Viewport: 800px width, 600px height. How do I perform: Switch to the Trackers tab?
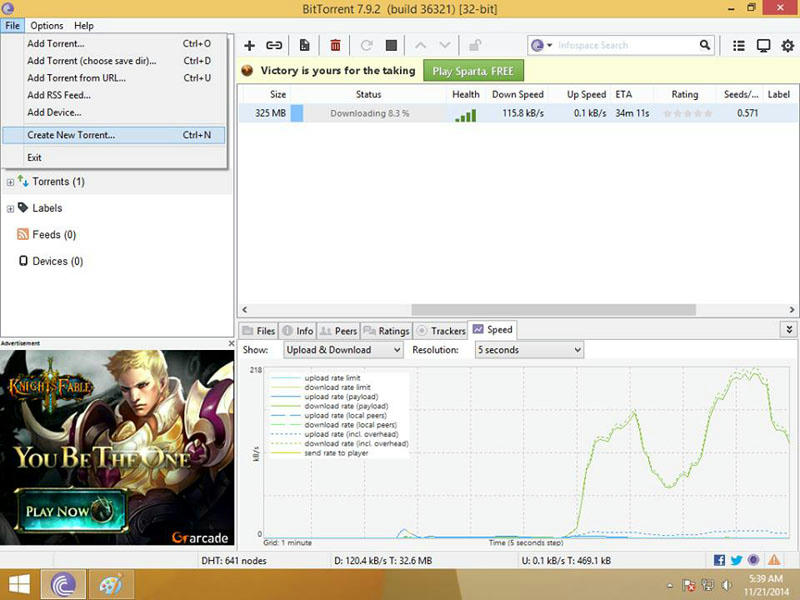441,331
